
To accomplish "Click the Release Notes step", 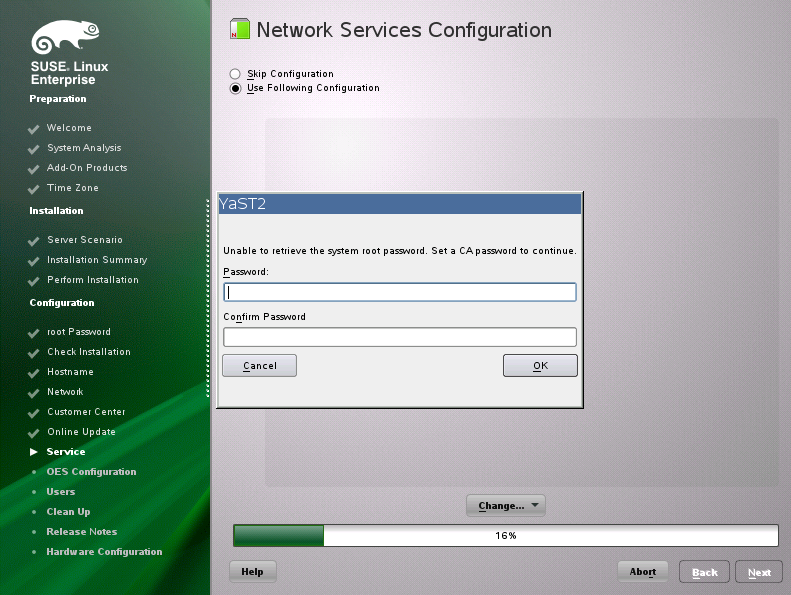I will pyautogui.click(x=82, y=531).
